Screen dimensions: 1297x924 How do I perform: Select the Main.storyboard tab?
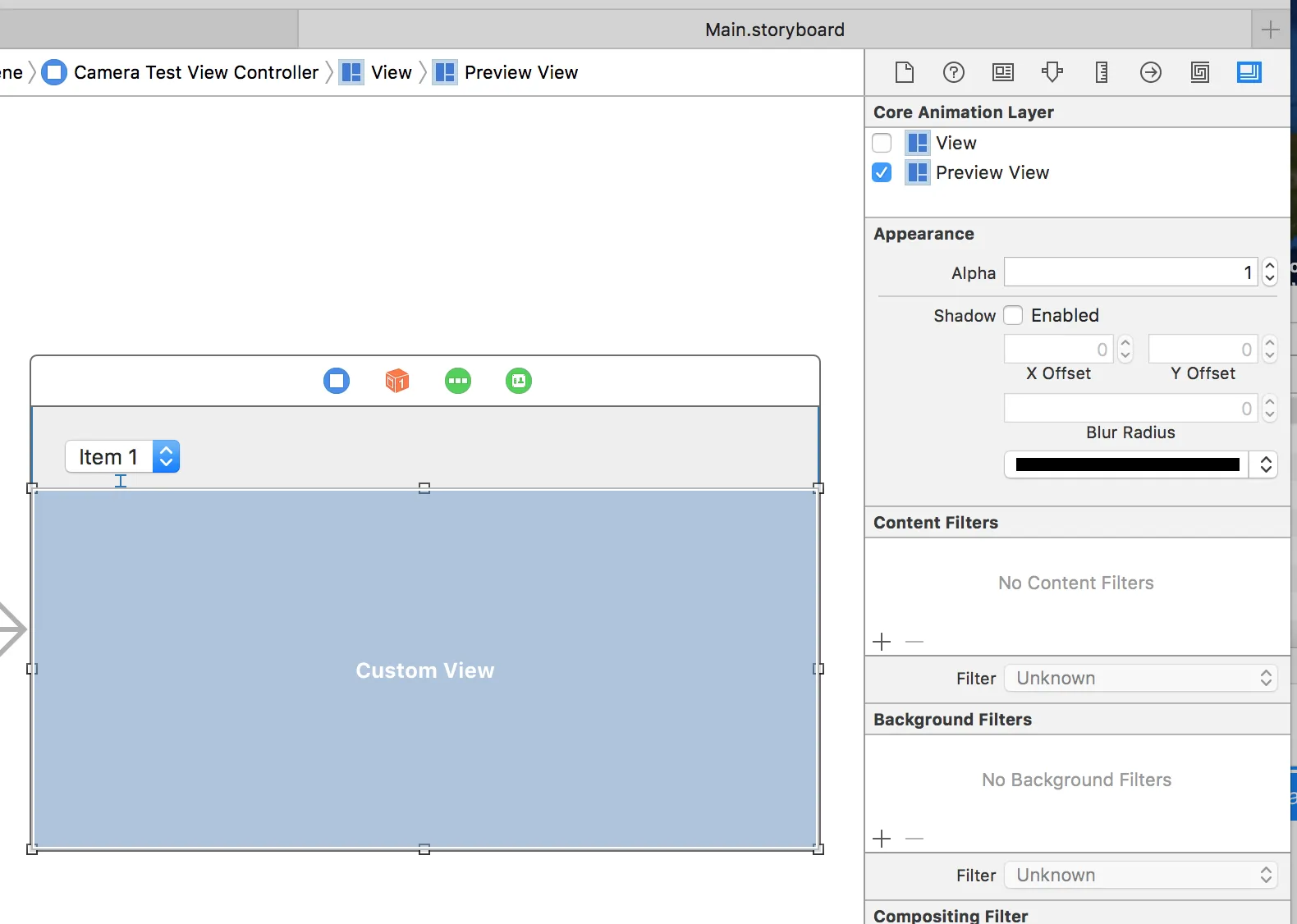pos(774,30)
